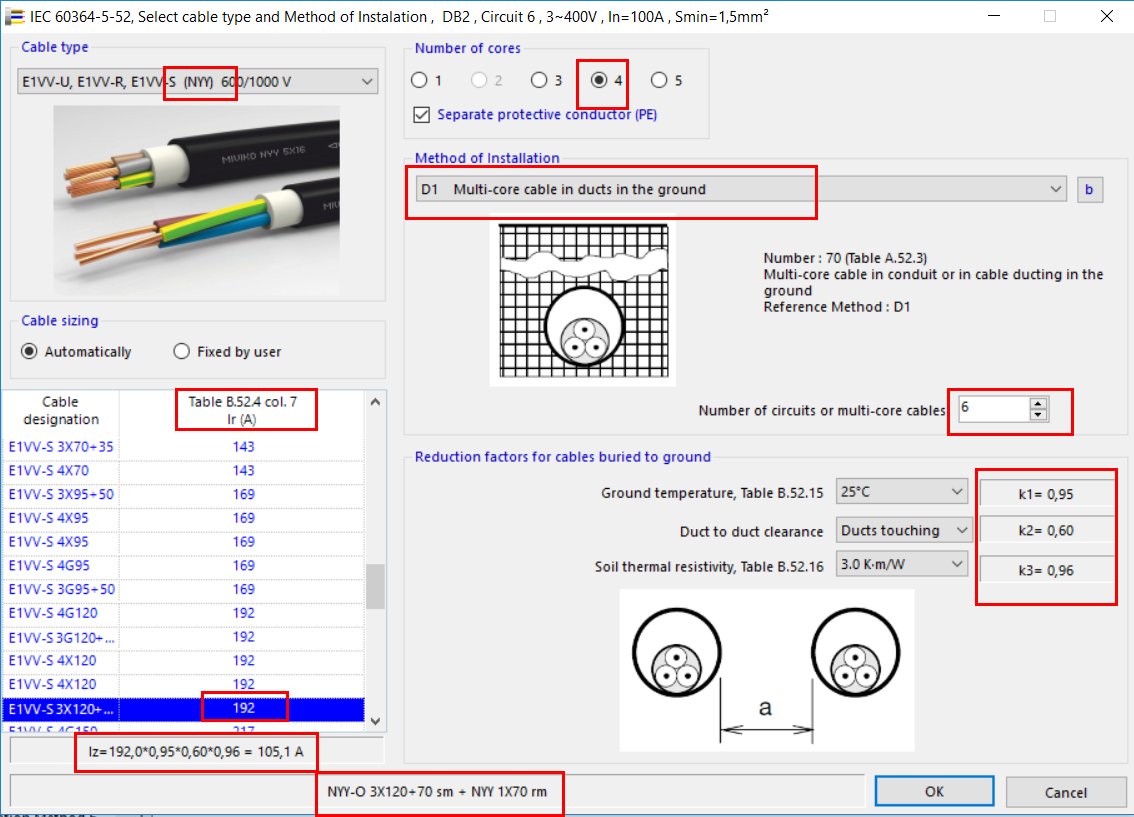Open the E1VV cable type dropdown
Image resolution: width=1134 pixels, height=817 pixels.
click(368, 81)
